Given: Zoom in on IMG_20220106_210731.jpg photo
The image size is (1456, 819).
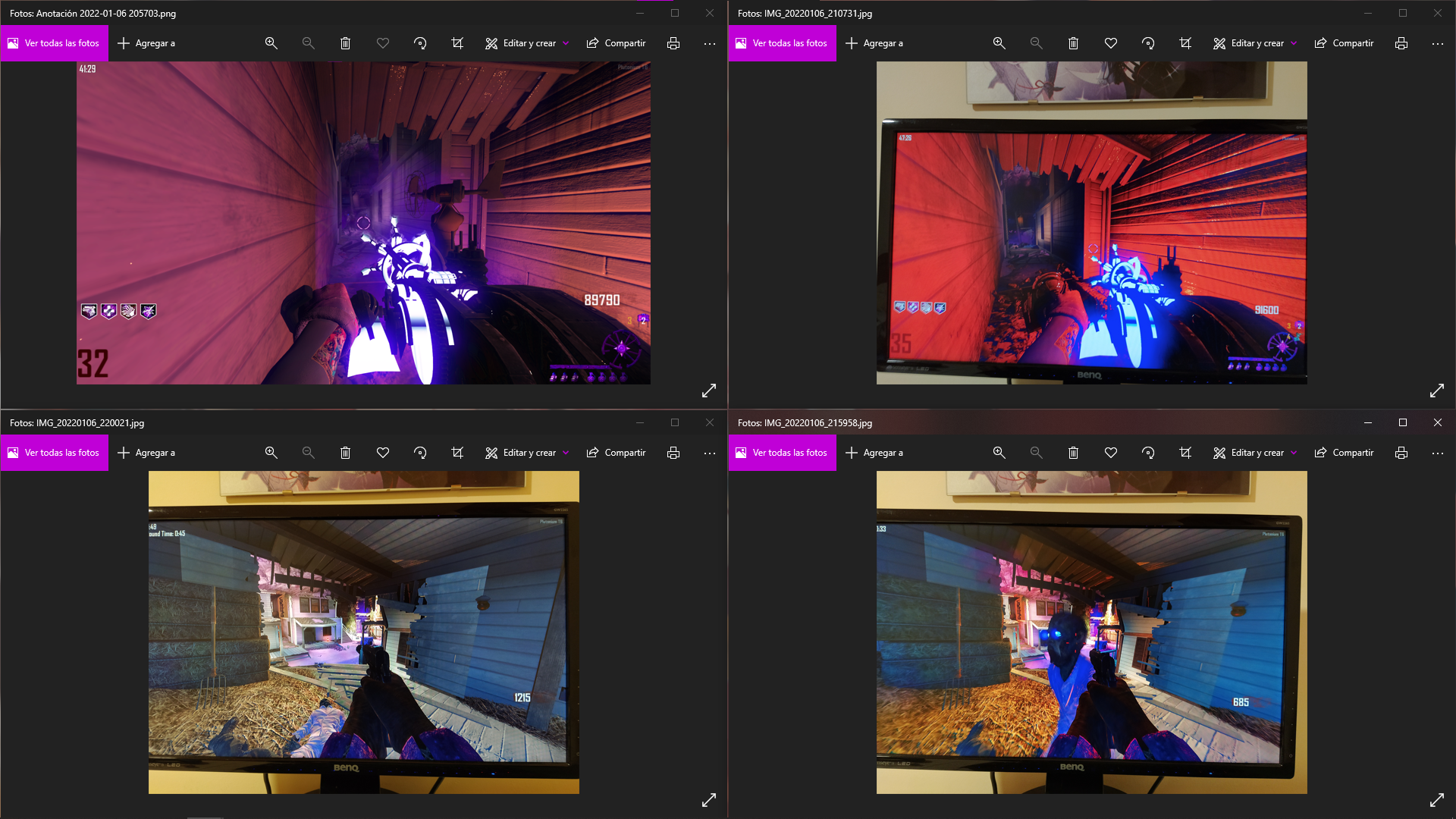Looking at the screenshot, I should [999, 43].
